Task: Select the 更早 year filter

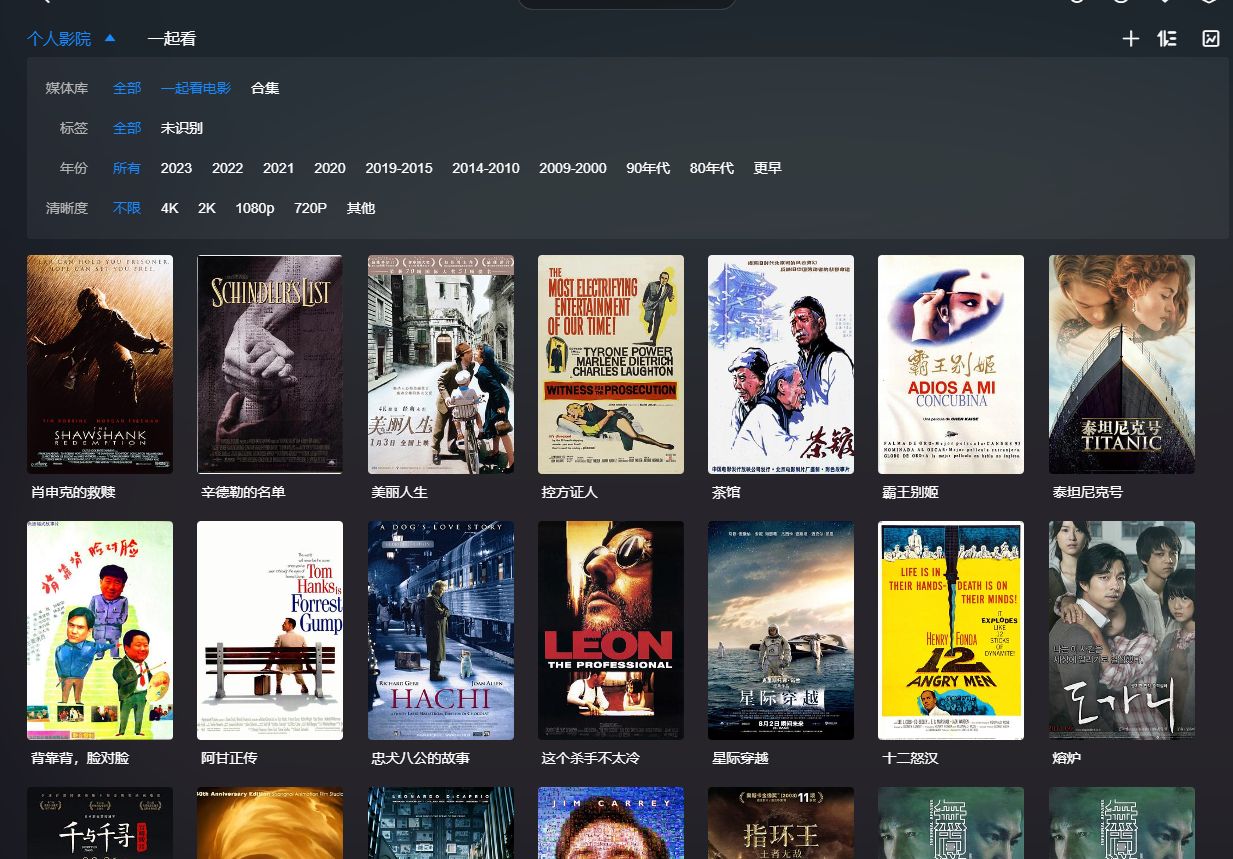Action: [x=768, y=168]
